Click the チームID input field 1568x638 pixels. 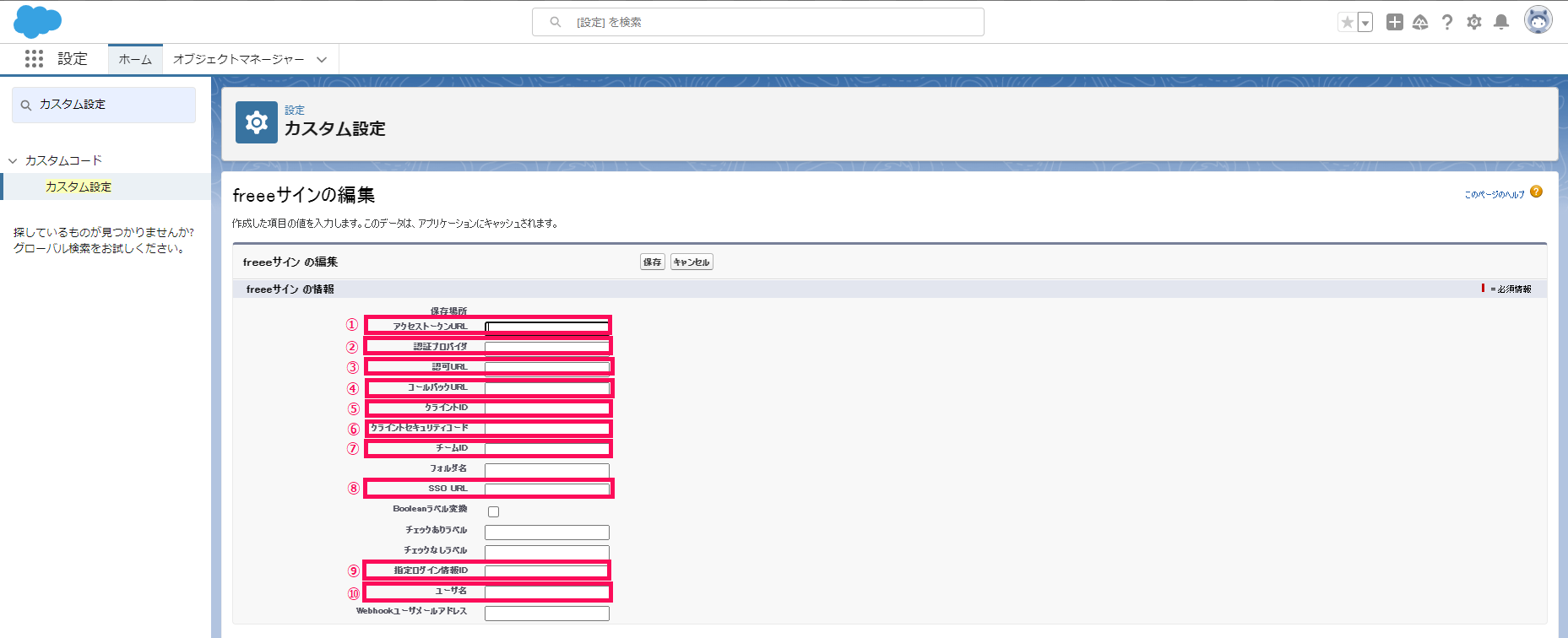point(547,449)
